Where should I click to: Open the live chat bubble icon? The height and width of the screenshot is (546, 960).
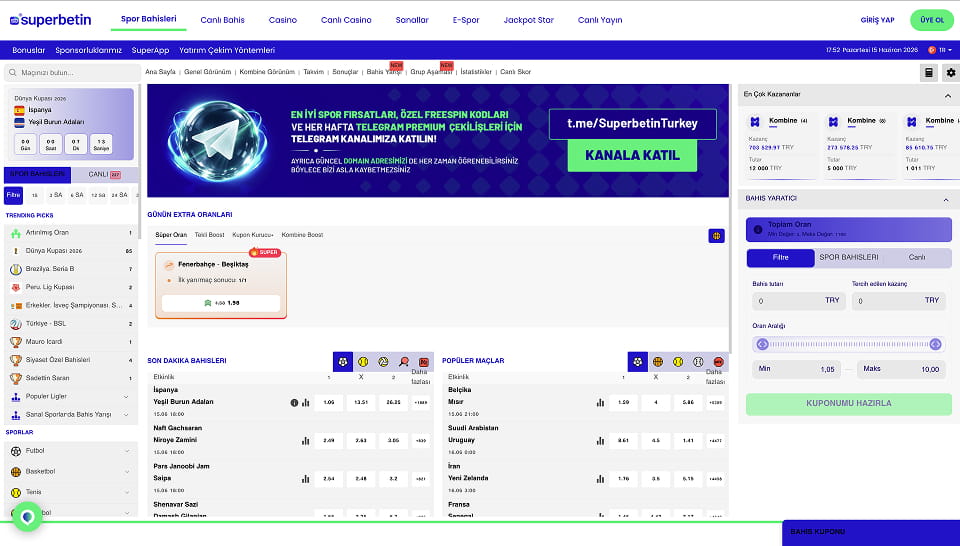click(27, 517)
